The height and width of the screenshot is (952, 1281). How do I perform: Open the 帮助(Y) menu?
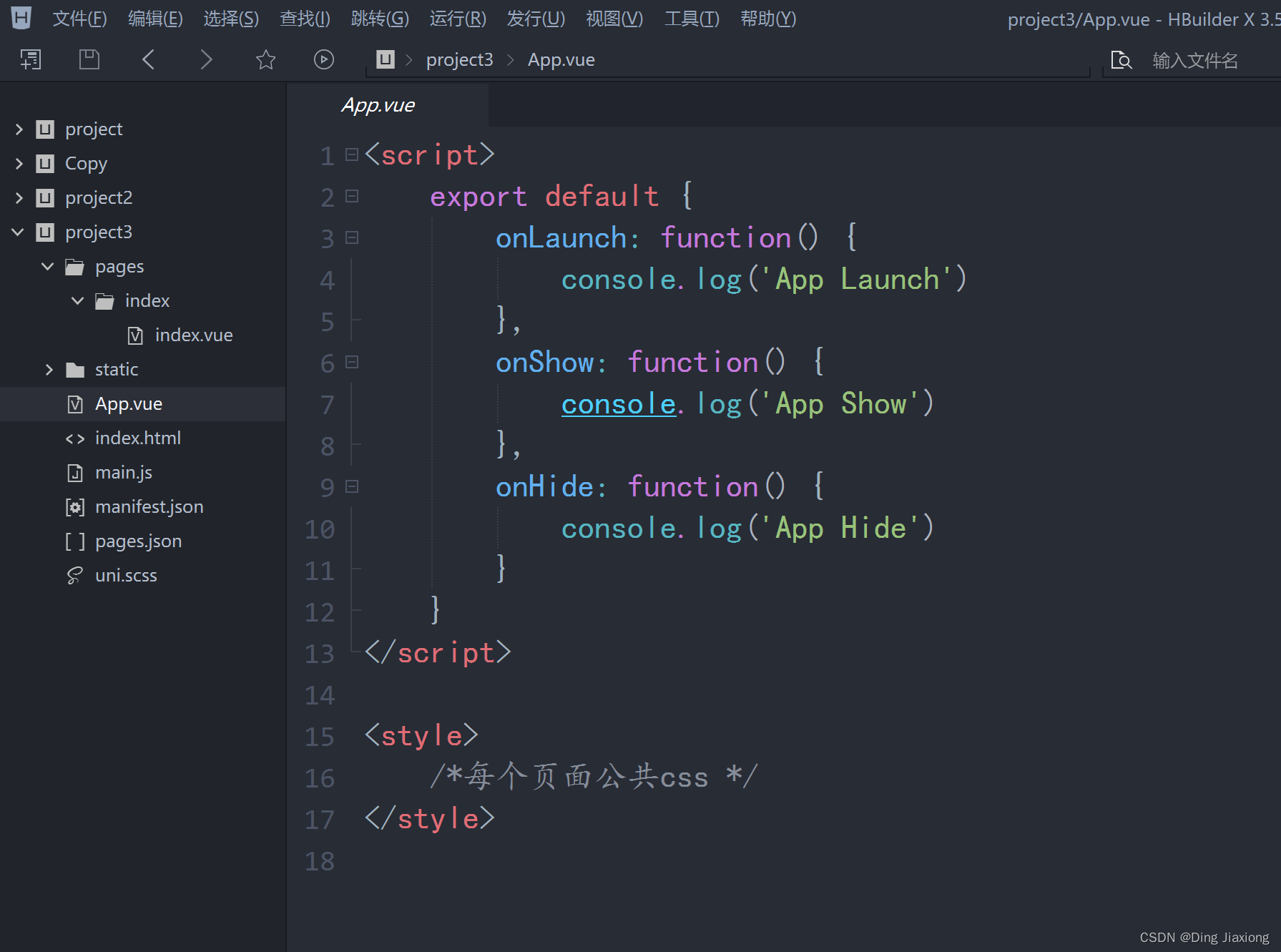768,19
